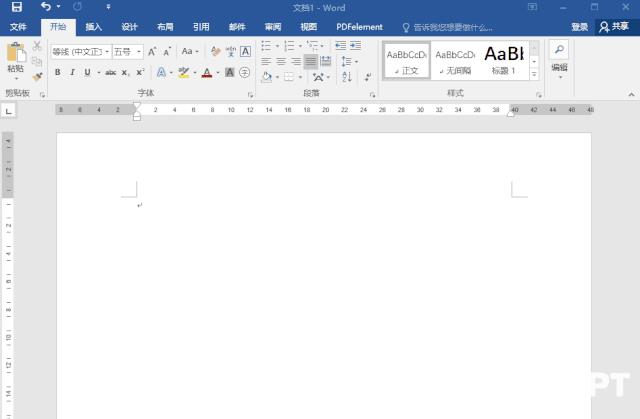The image size is (640, 419).
Task: Open the Undo history dropdown arrow
Action: [x=58, y=7]
